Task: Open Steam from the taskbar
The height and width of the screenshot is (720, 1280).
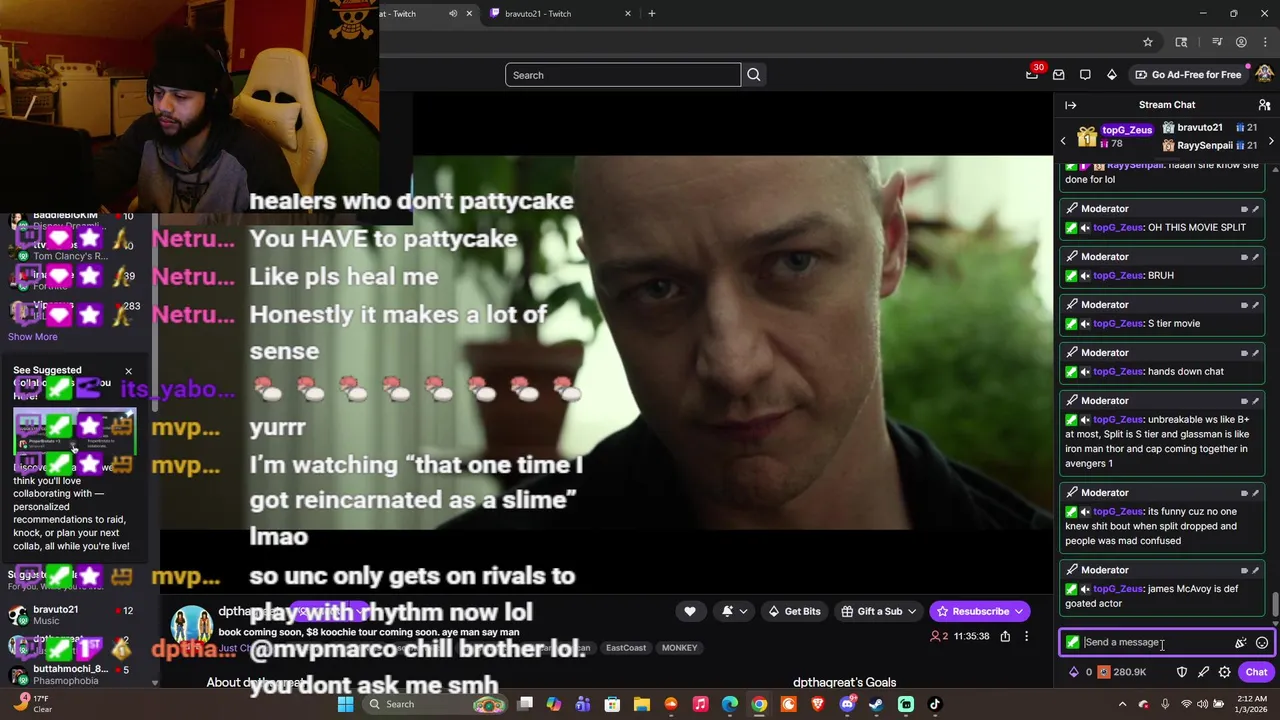Action: [876, 704]
